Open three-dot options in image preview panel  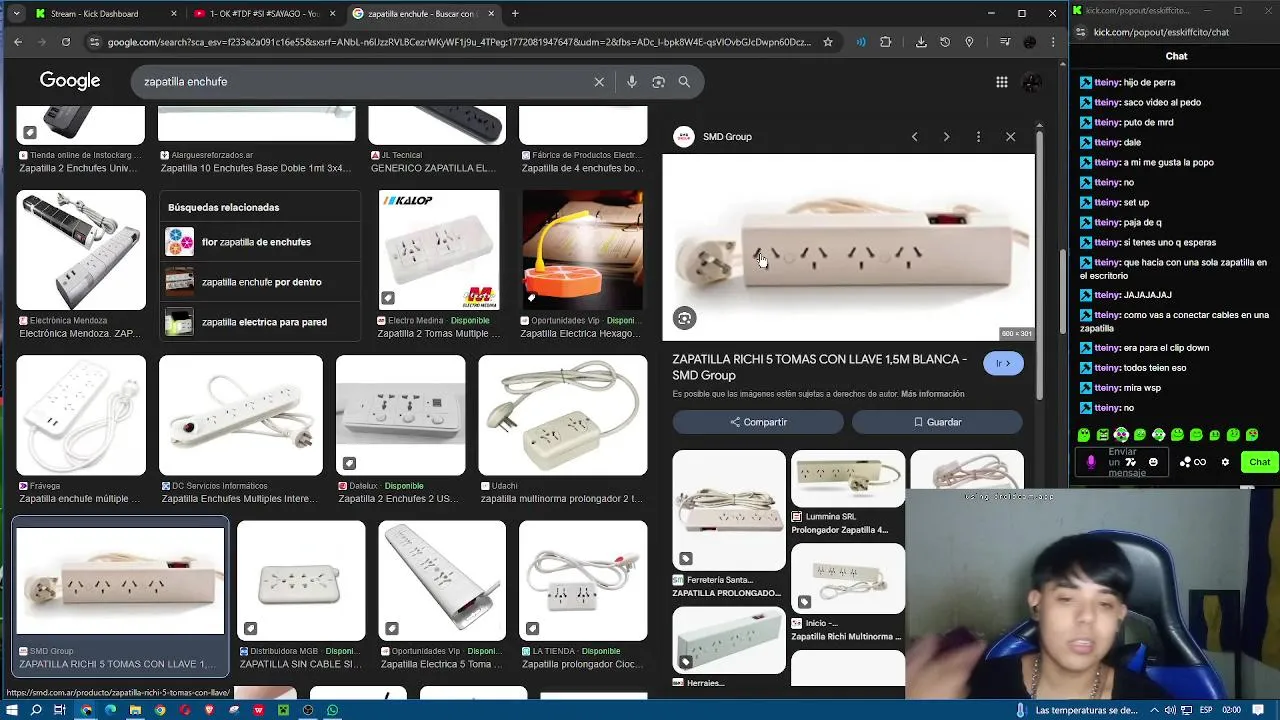[978, 137]
